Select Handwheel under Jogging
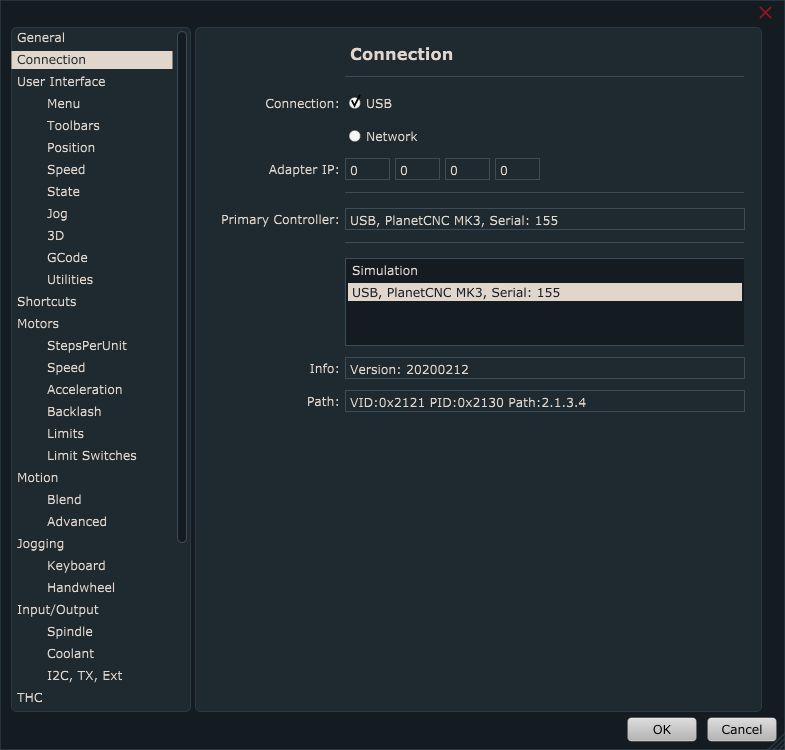The image size is (785, 750). [x=81, y=588]
